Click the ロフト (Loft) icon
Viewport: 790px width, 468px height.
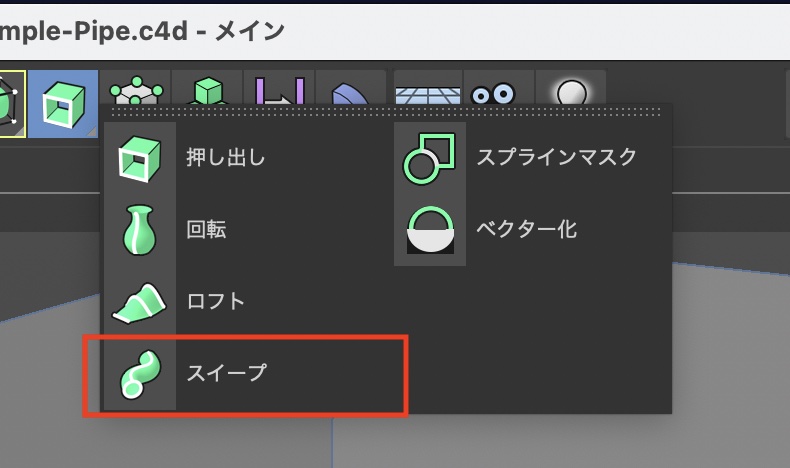pyautogui.click(x=139, y=301)
